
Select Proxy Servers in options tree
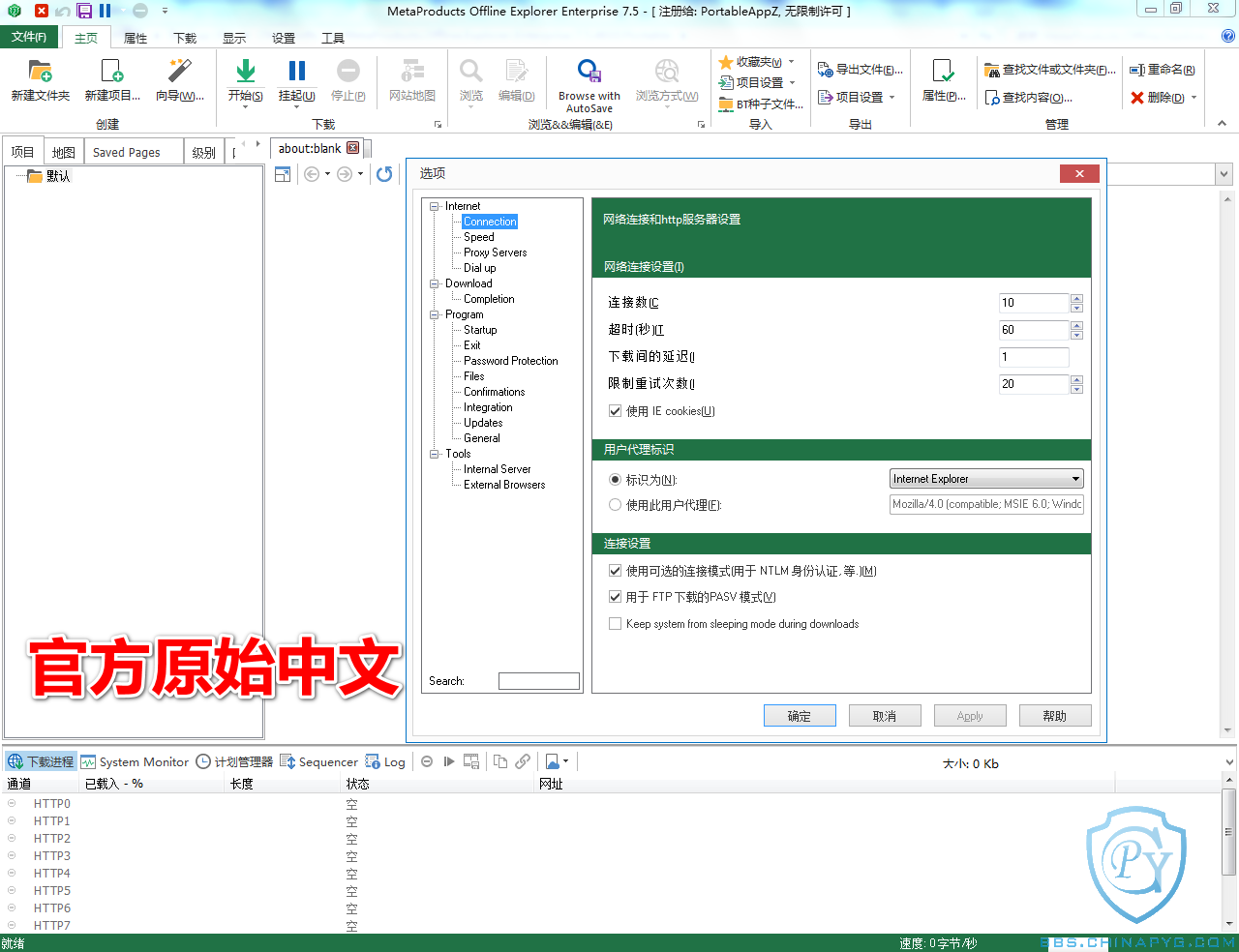(496, 253)
